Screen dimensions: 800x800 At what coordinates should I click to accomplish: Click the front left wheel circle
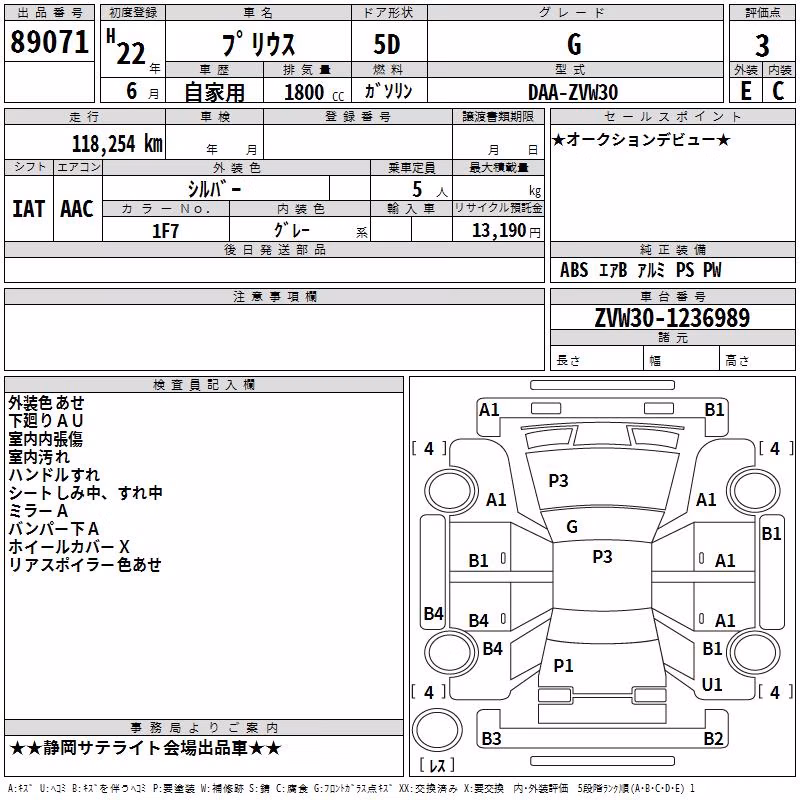click(450, 491)
